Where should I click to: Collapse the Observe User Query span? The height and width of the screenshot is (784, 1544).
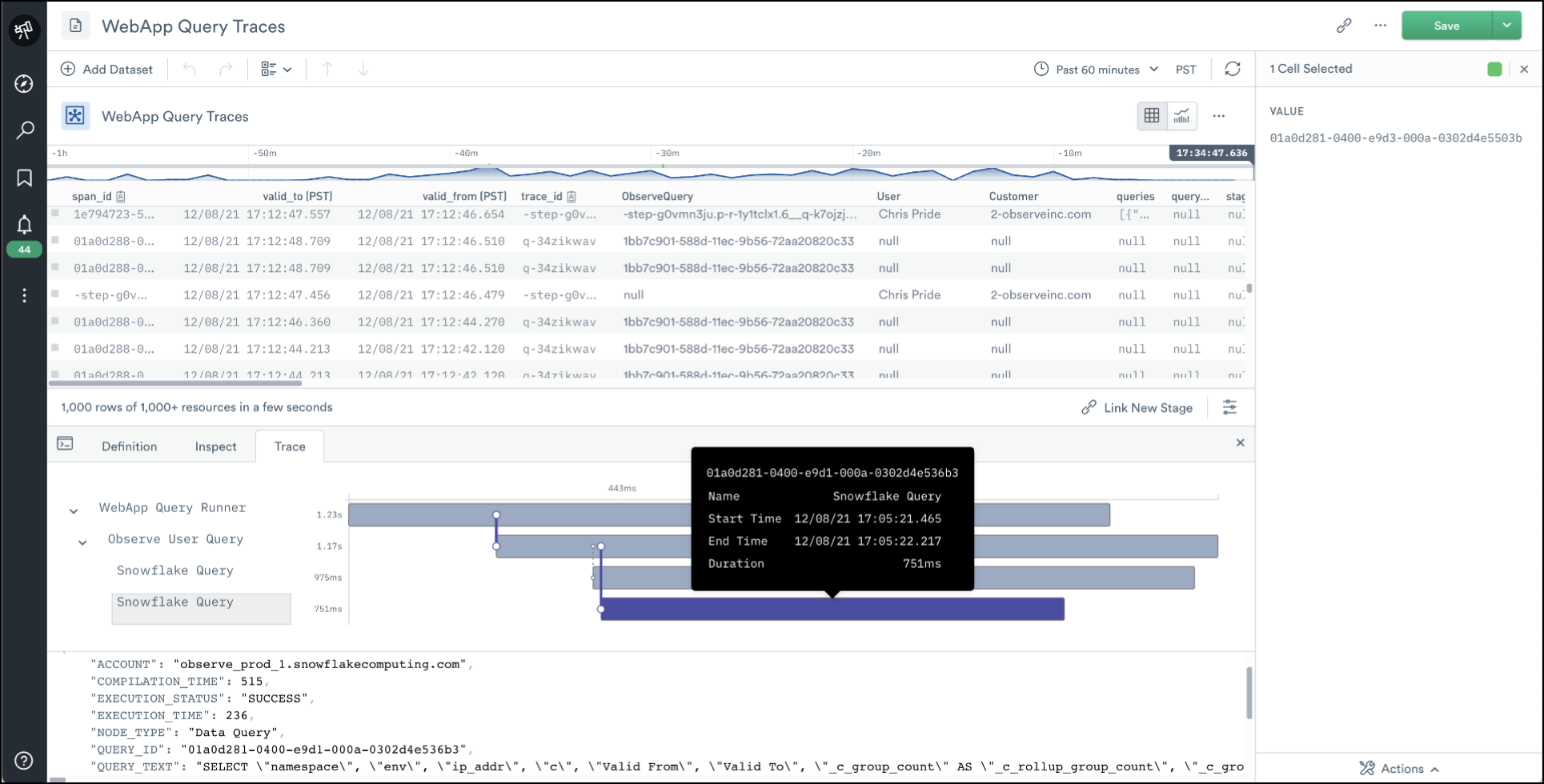(x=82, y=542)
